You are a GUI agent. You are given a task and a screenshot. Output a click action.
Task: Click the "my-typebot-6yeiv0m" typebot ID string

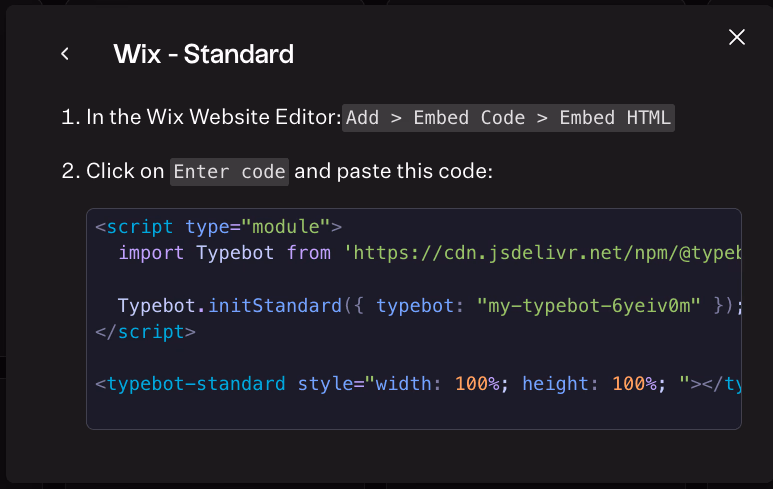click(x=591, y=305)
